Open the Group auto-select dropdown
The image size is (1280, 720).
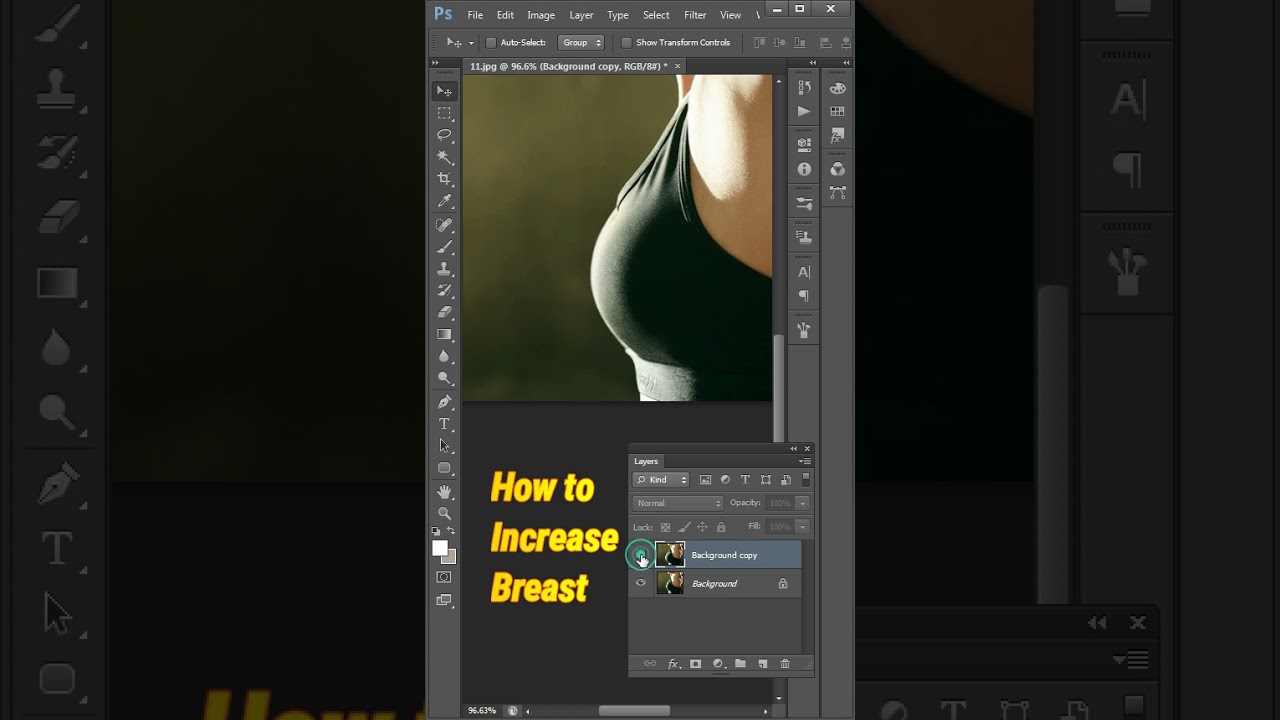point(582,43)
